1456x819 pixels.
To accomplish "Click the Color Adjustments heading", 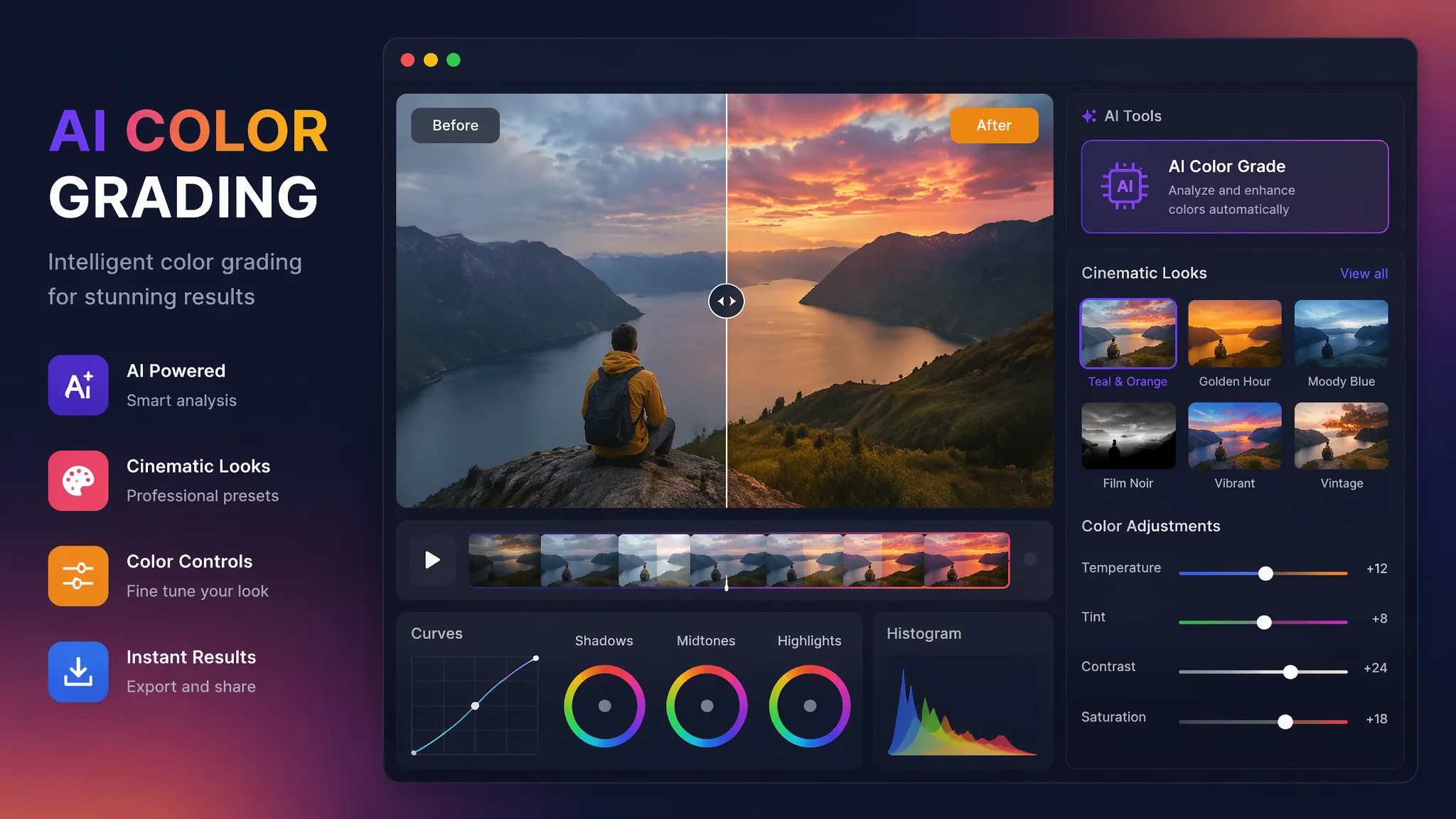I will [x=1150, y=526].
